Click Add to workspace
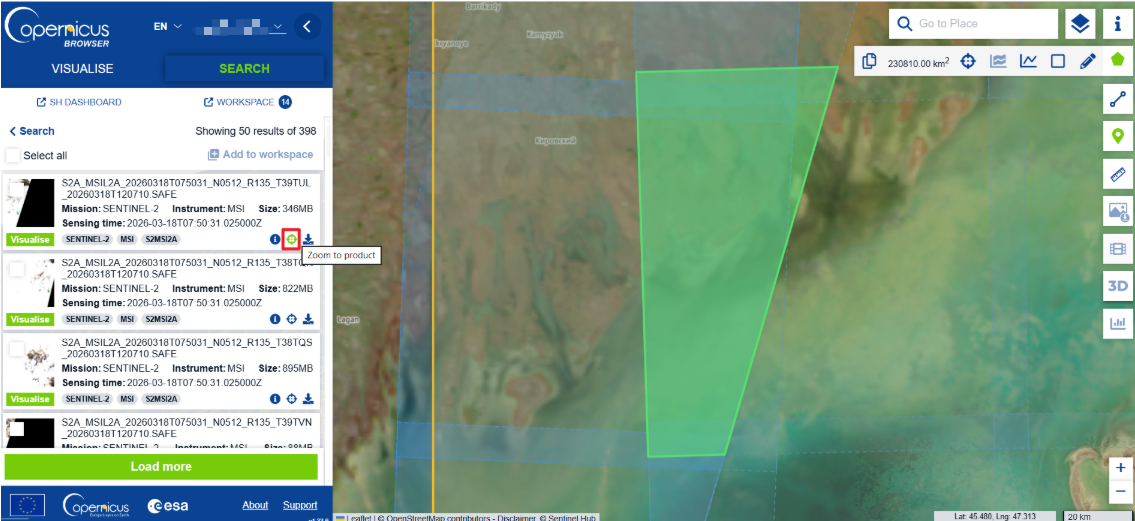Screen dimensions: 1135x521 coord(261,154)
